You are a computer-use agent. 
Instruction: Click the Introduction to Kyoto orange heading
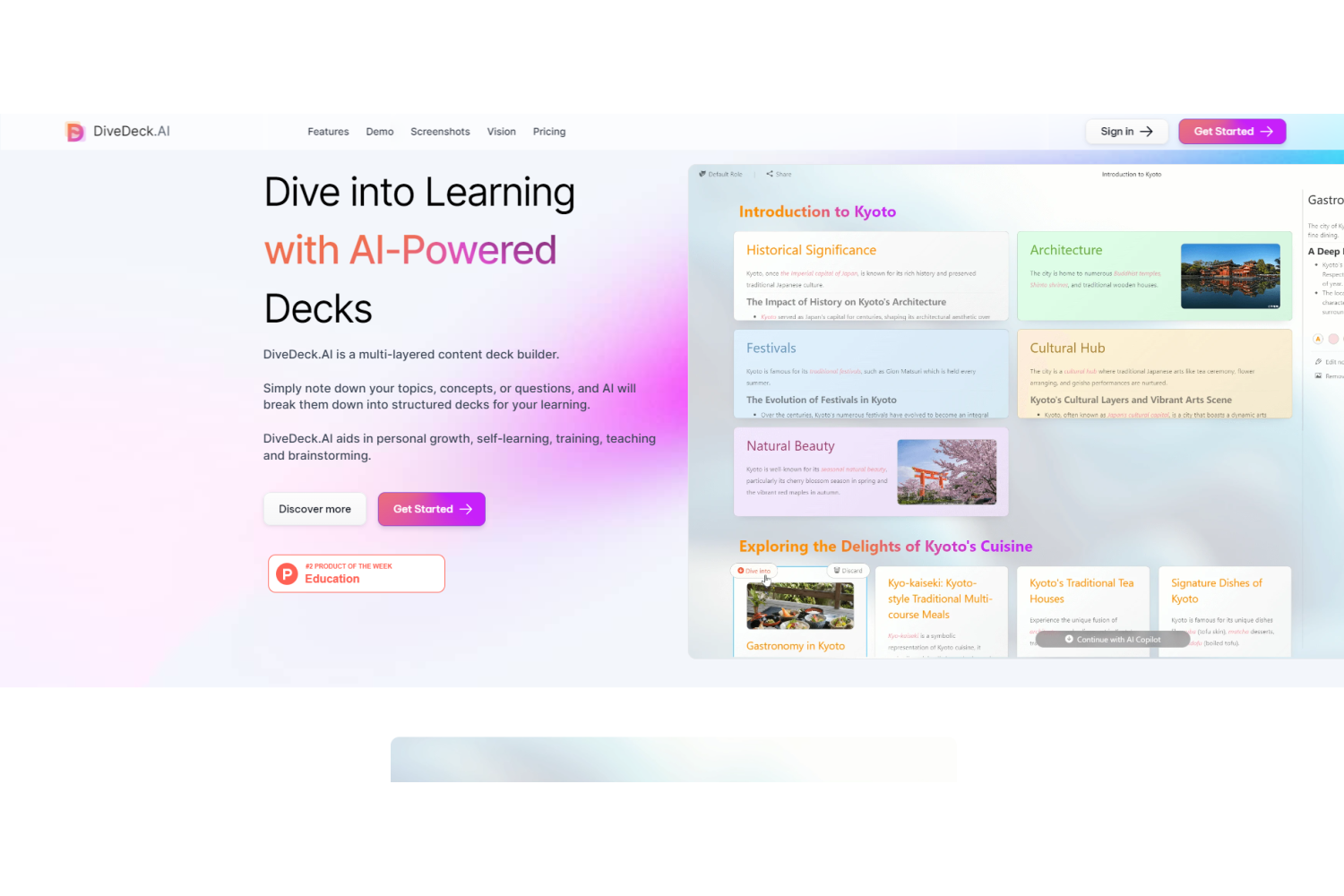pos(817,211)
